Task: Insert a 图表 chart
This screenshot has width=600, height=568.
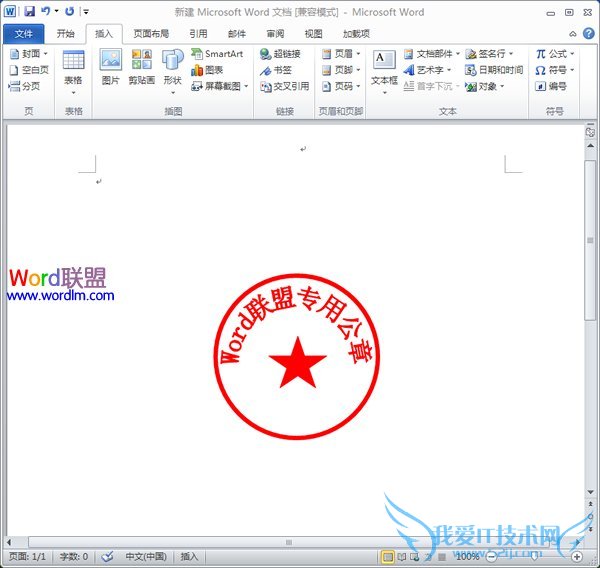Action: pyautogui.click(x=207, y=70)
